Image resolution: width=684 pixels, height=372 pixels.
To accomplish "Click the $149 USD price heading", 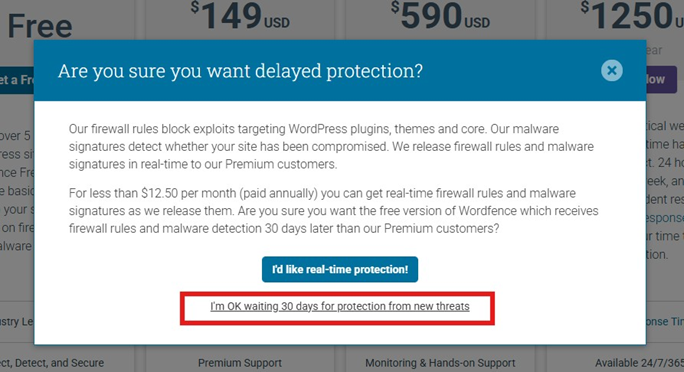I will (240, 16).
